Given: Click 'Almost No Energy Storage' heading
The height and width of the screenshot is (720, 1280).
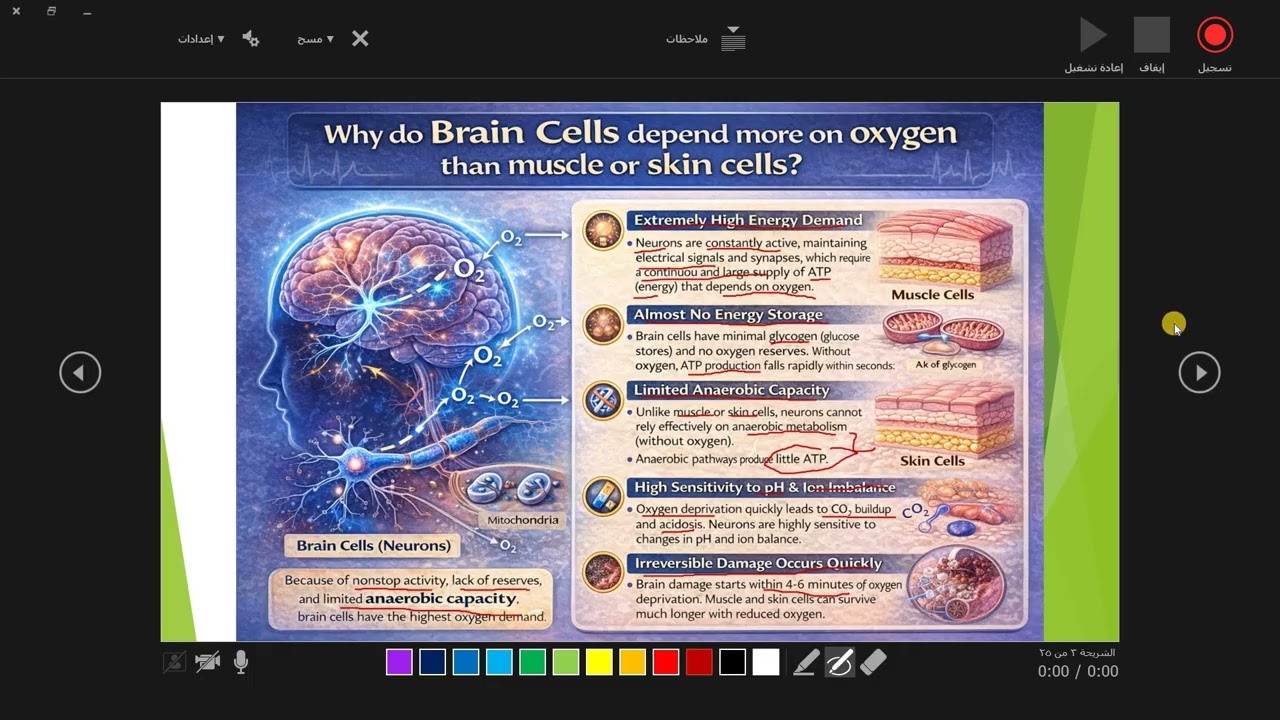Looking at the screenshot, I should click(728, 314).
